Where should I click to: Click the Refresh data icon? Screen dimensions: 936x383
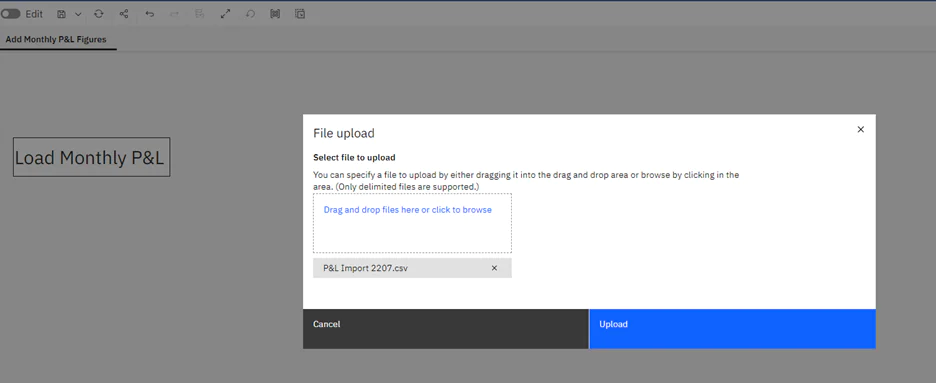click(98, 14)
